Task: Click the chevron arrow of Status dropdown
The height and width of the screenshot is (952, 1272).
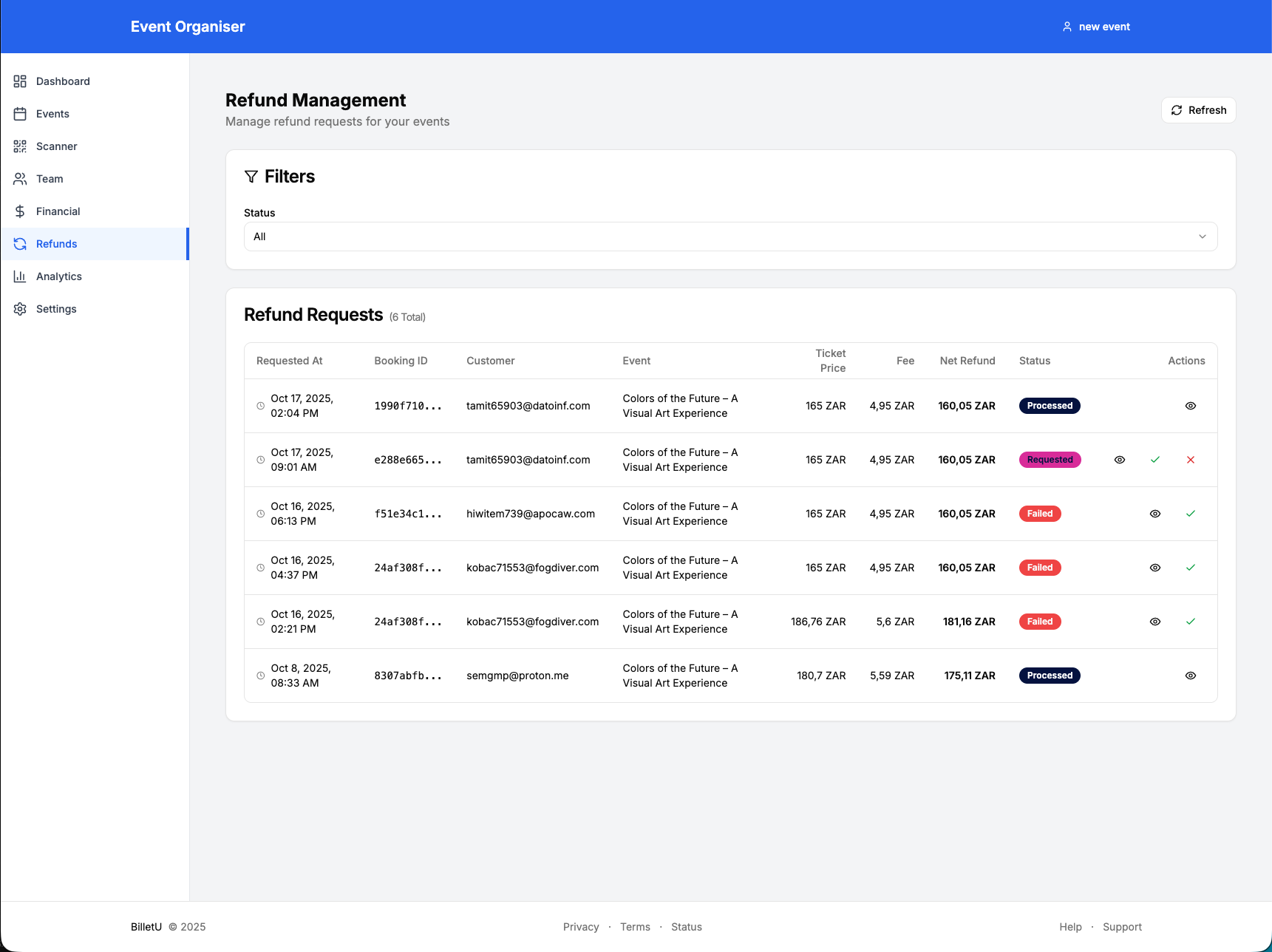Action: pyautogui.click(x=1202, y=237)
